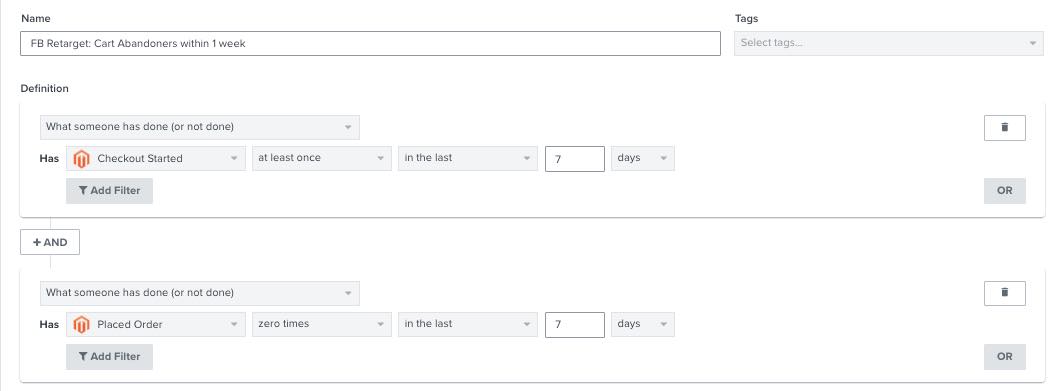
Task: Open the 'zero times' frequency dropdown
Action: [322, 324]
